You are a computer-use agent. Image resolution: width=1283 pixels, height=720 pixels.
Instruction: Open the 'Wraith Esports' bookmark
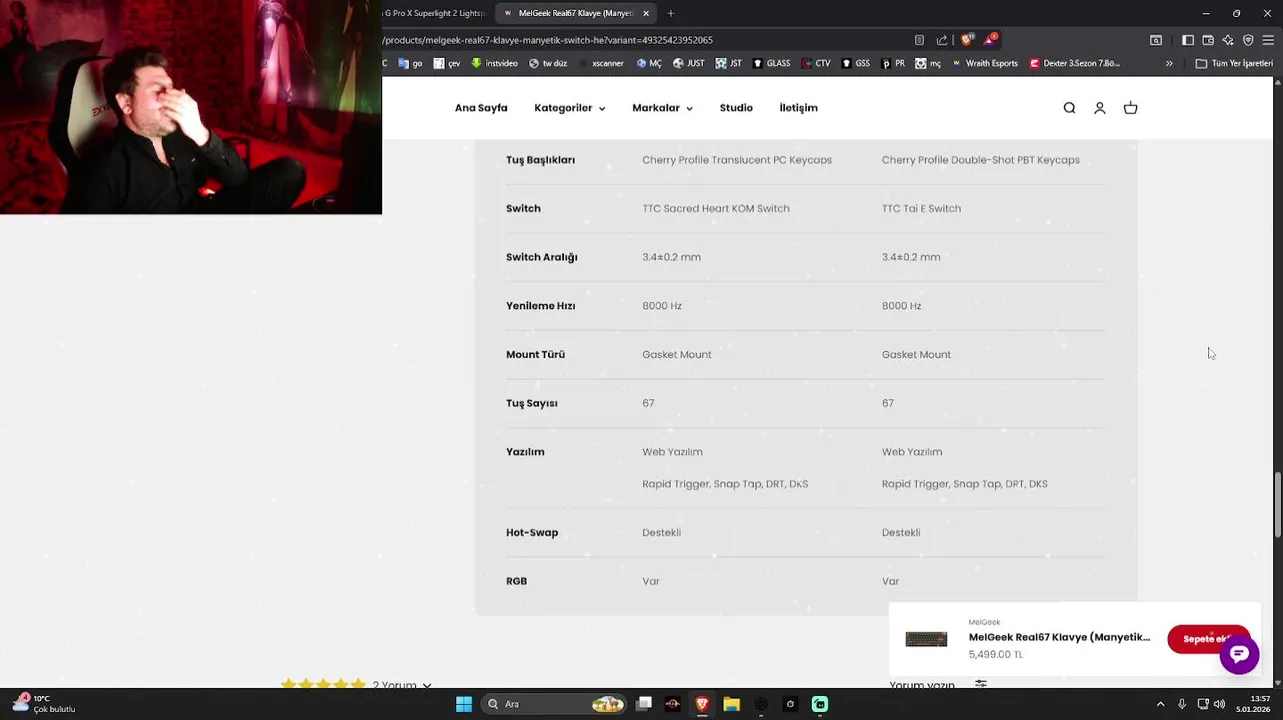(x=985, y=63)
